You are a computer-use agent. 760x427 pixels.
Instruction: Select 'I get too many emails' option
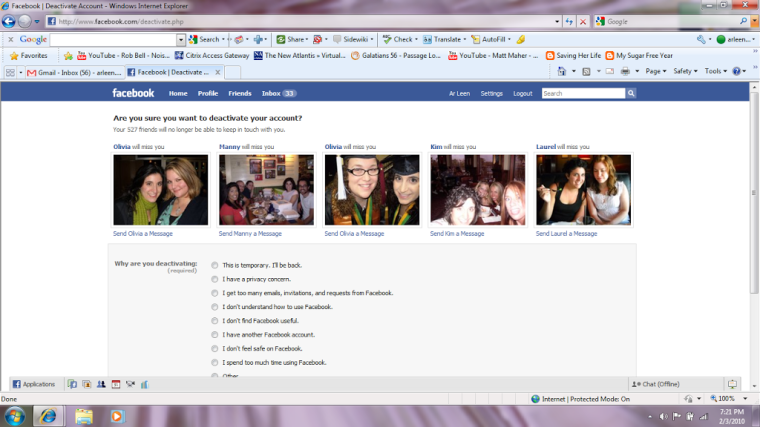tap(214, 293)
